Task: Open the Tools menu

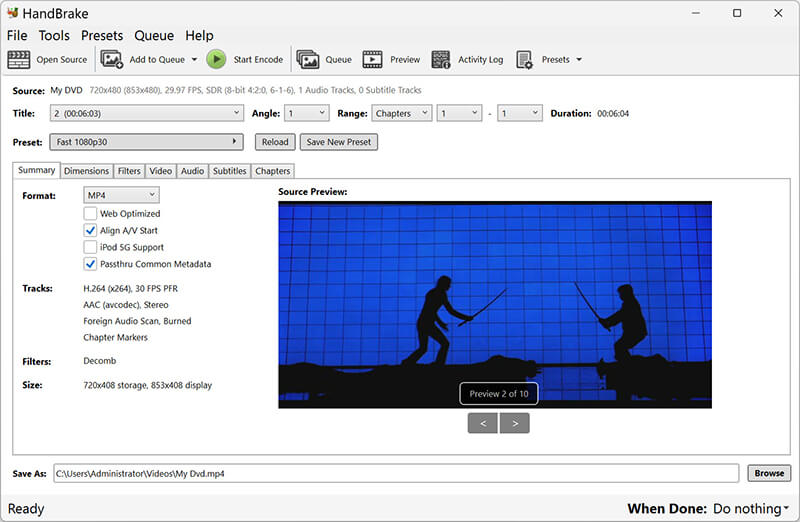Action: pyautogui.click(x=54, y=36)
